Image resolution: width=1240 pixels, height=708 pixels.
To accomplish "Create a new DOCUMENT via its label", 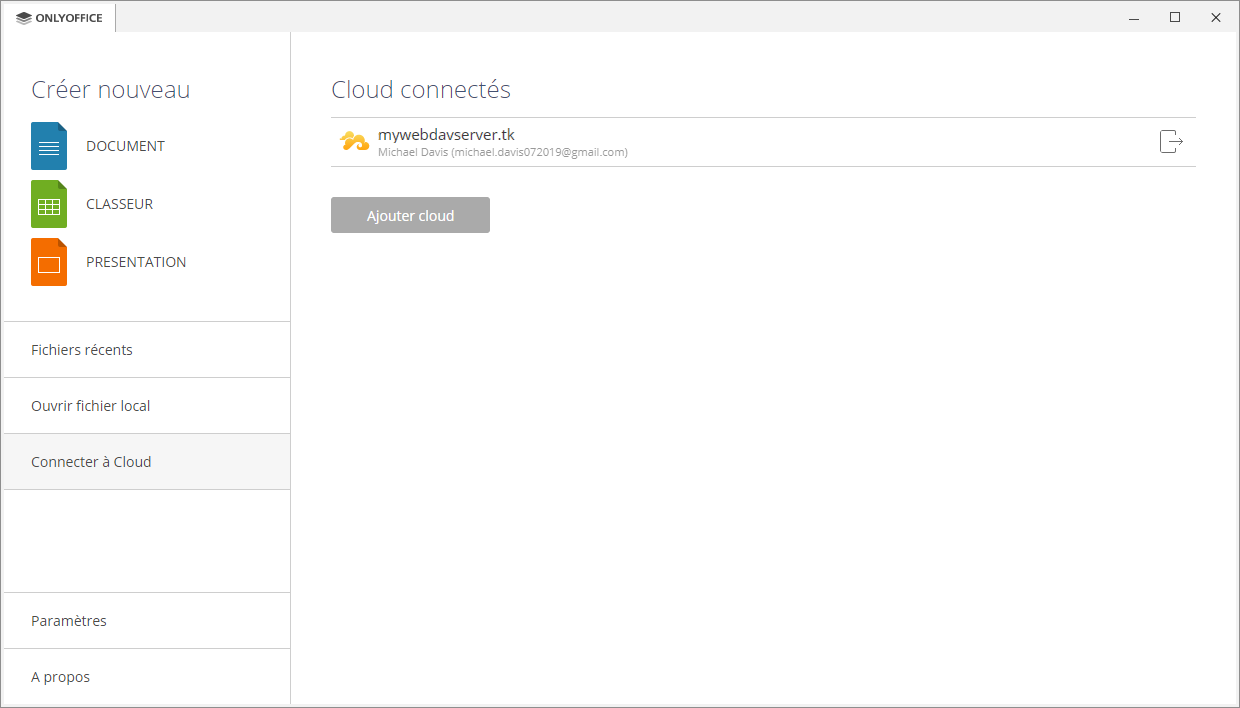I will (x=125, y=146).
